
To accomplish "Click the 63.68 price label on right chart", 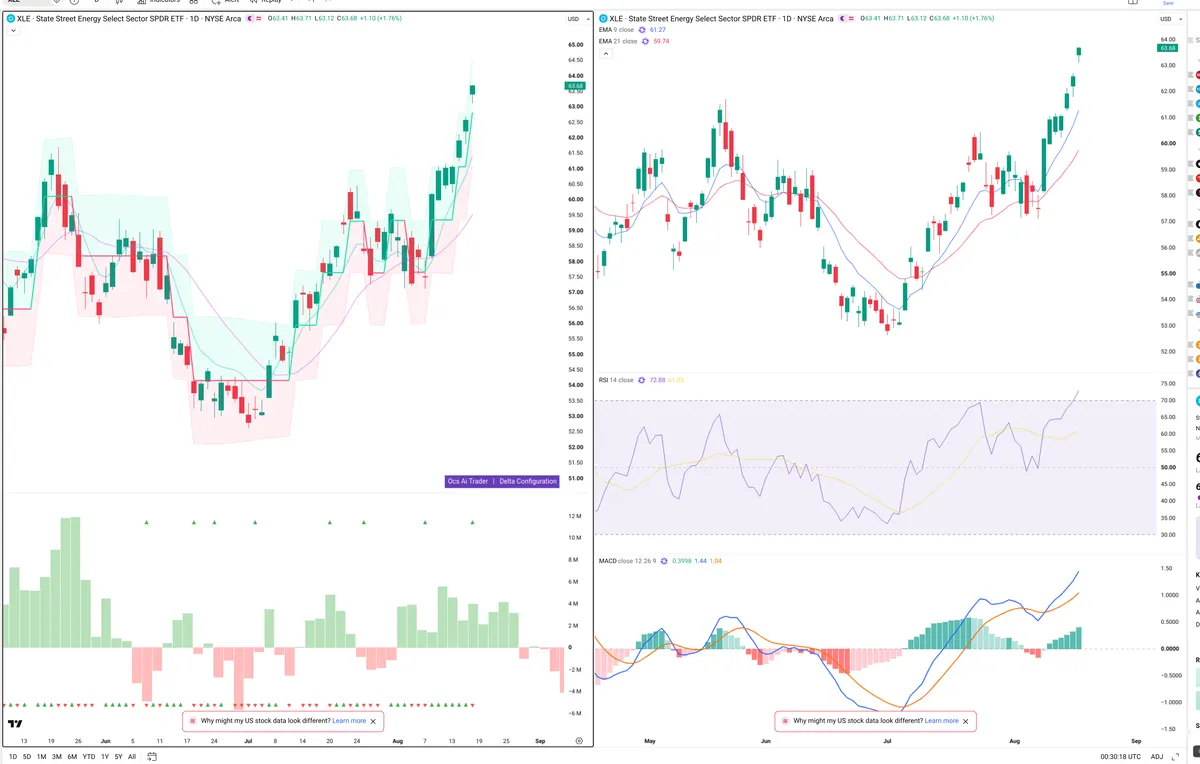I will (1167, 48).
